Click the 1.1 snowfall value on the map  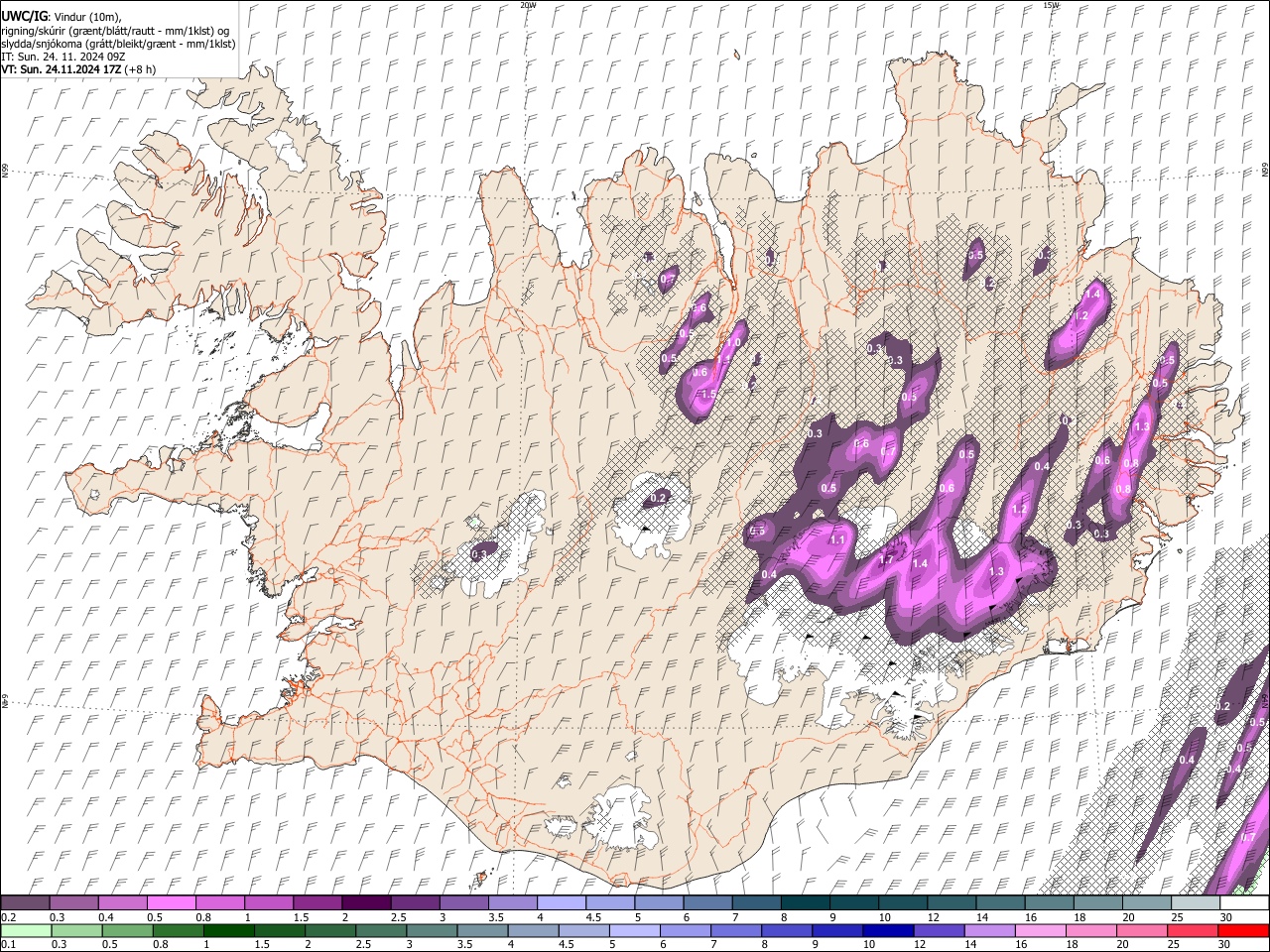[836, 540]
